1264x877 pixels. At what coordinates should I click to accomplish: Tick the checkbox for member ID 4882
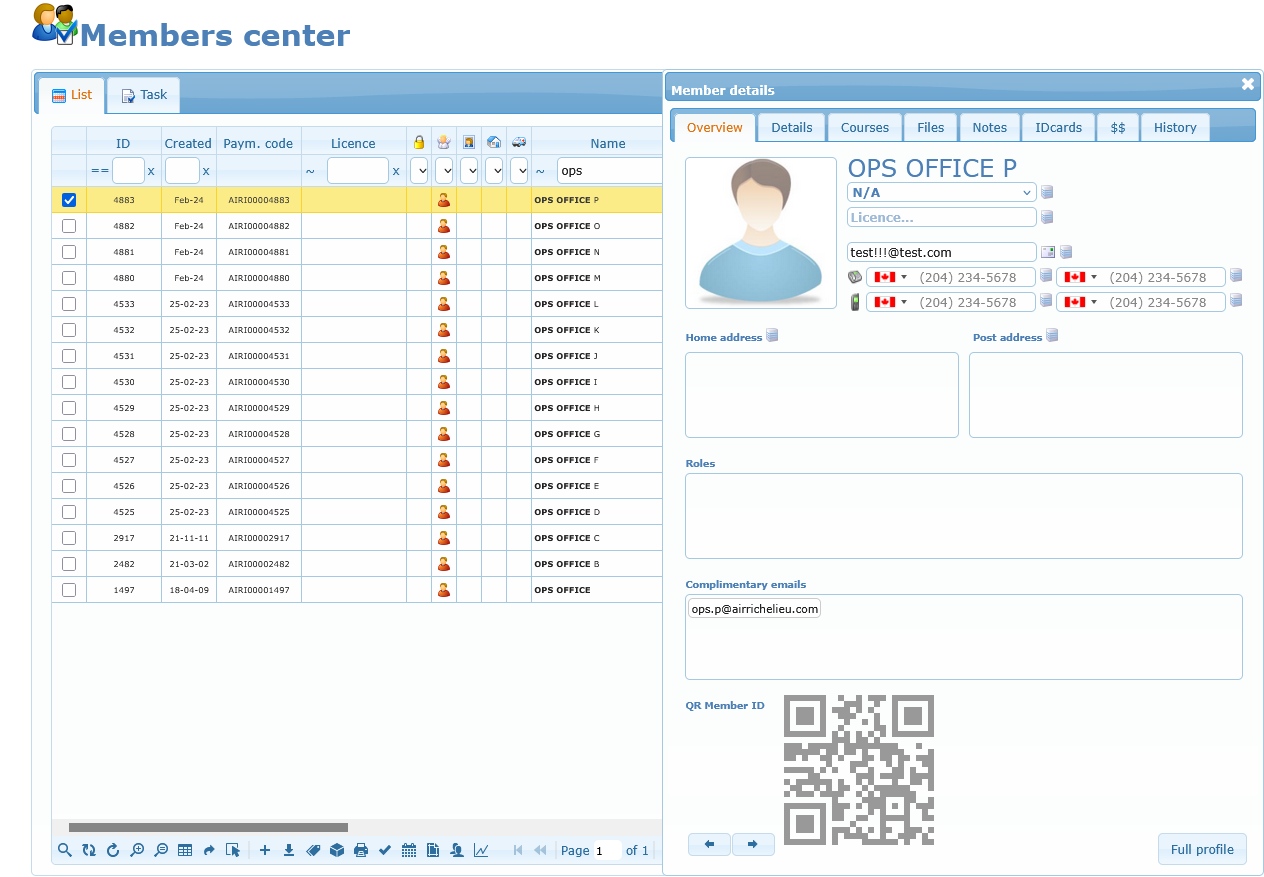[x=69, y=226]
